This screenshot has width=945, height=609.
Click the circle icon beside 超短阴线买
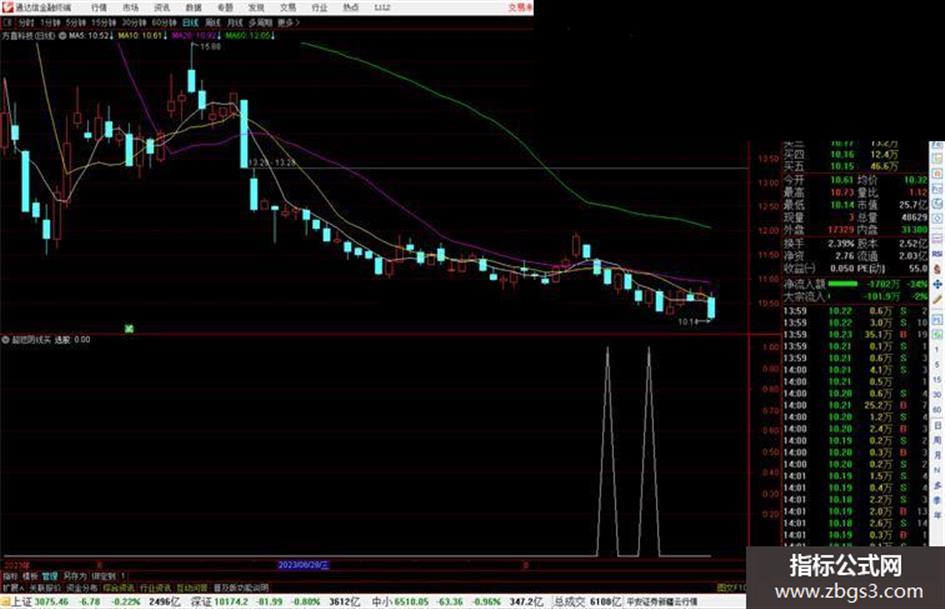[x=5, y=340]
